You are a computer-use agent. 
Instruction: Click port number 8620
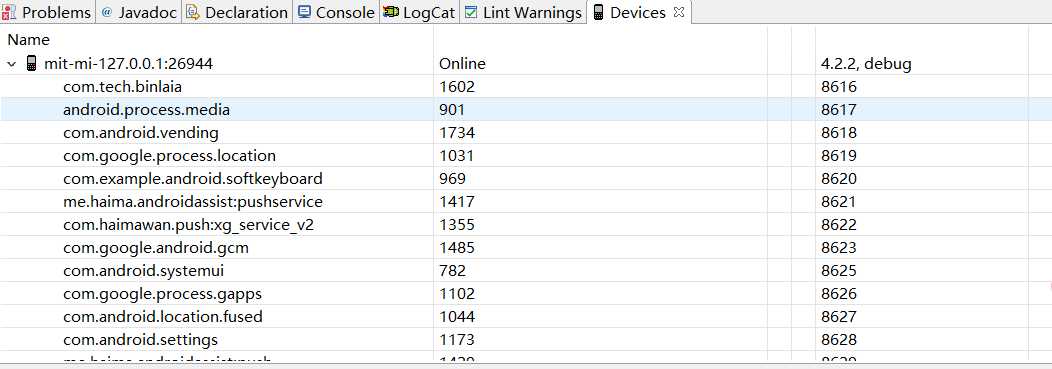point(839,178)
